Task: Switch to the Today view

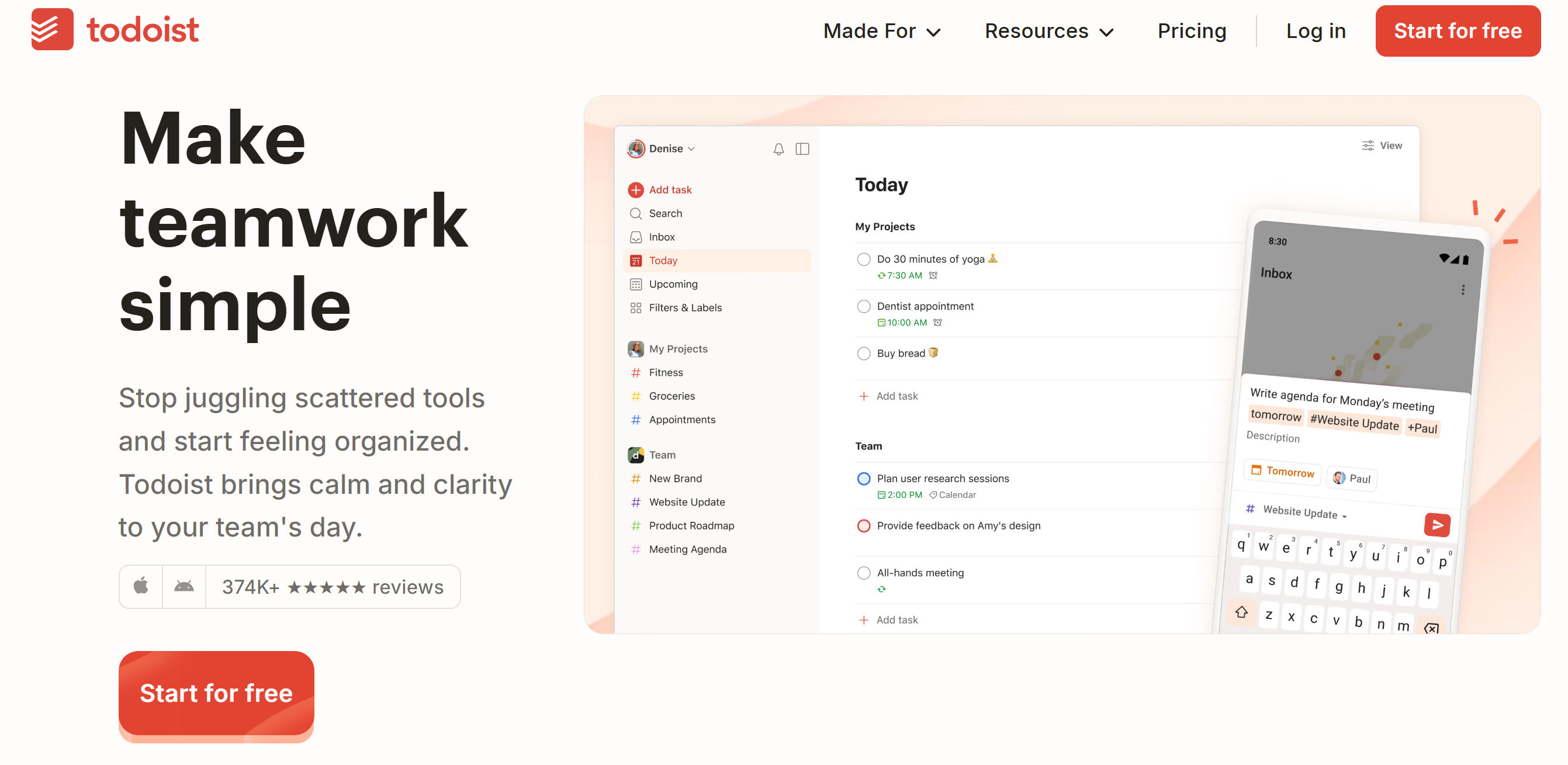Action: (x=663, y=260)
